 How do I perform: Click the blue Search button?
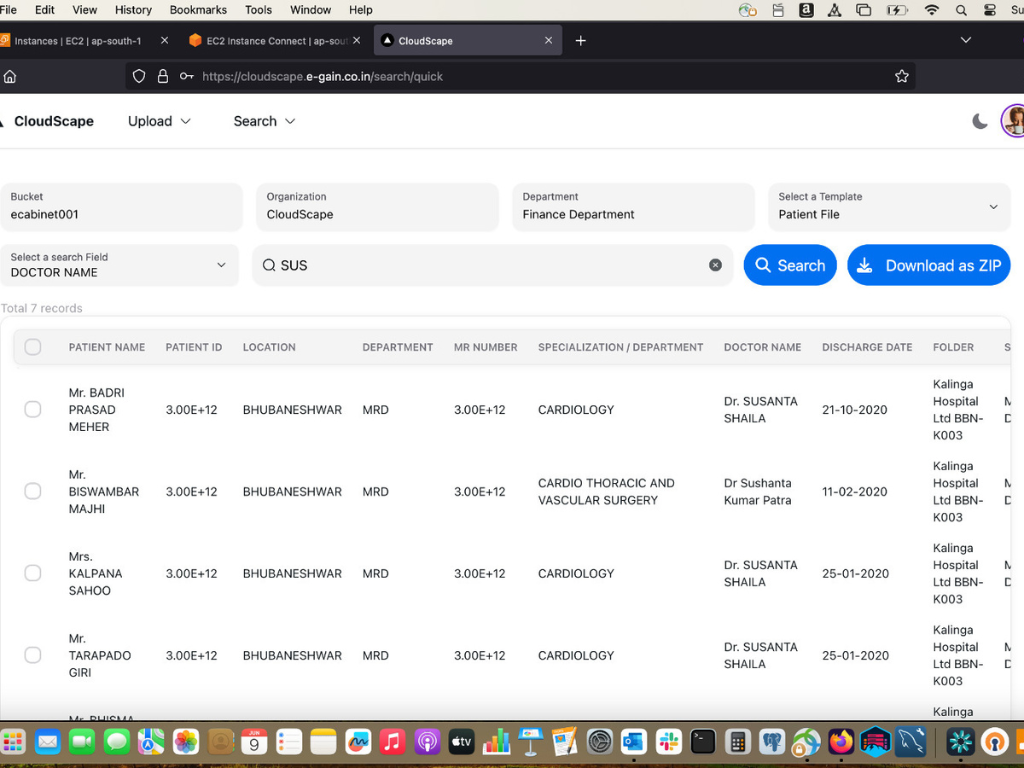tap(790, 265)
